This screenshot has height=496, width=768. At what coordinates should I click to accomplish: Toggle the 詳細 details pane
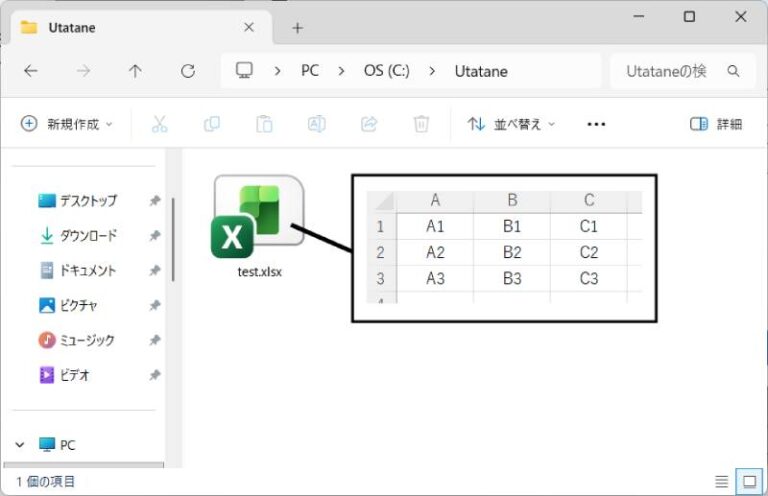tap(716, 124)
